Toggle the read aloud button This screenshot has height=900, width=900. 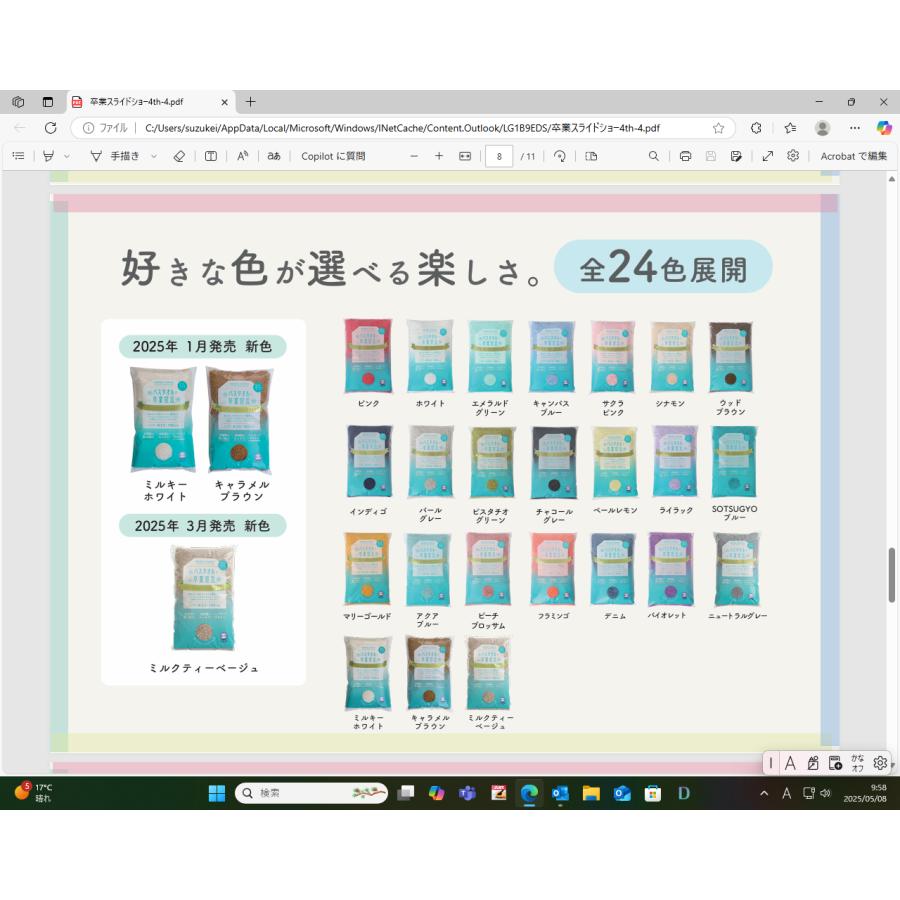click(242, 156)
